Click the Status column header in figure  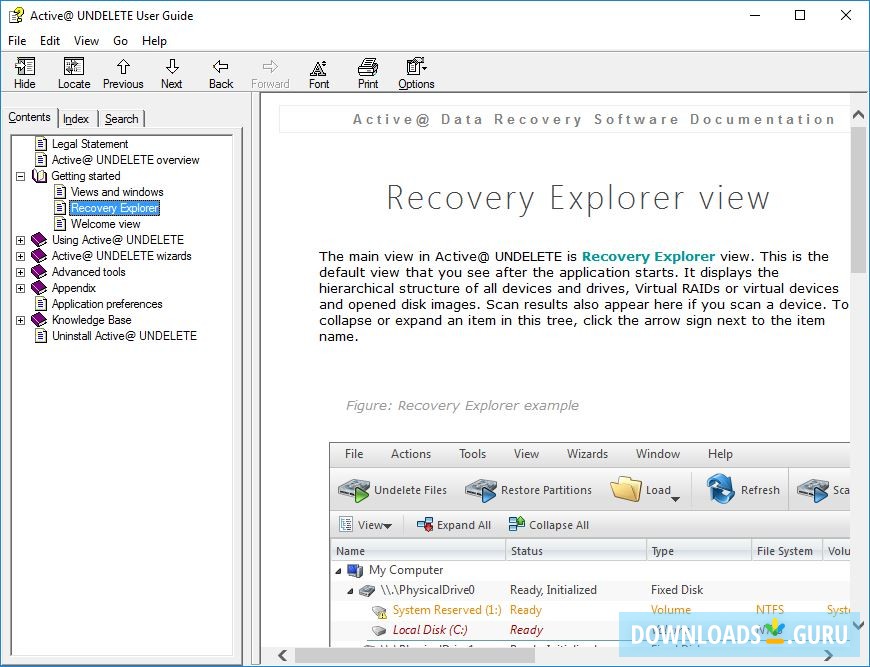point(575,550)
